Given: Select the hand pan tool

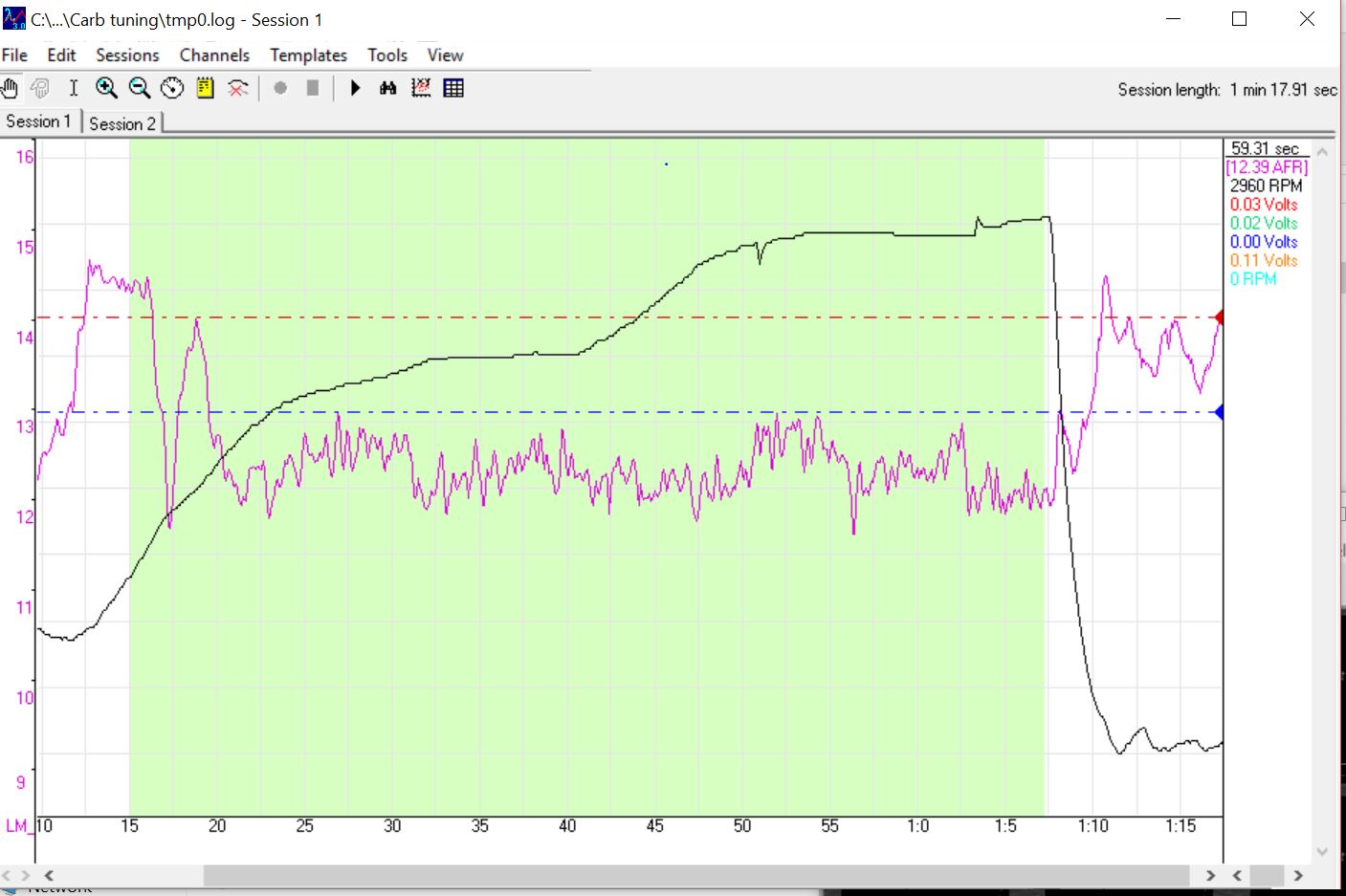Looking at the screenshot, I should click(11, 88).
